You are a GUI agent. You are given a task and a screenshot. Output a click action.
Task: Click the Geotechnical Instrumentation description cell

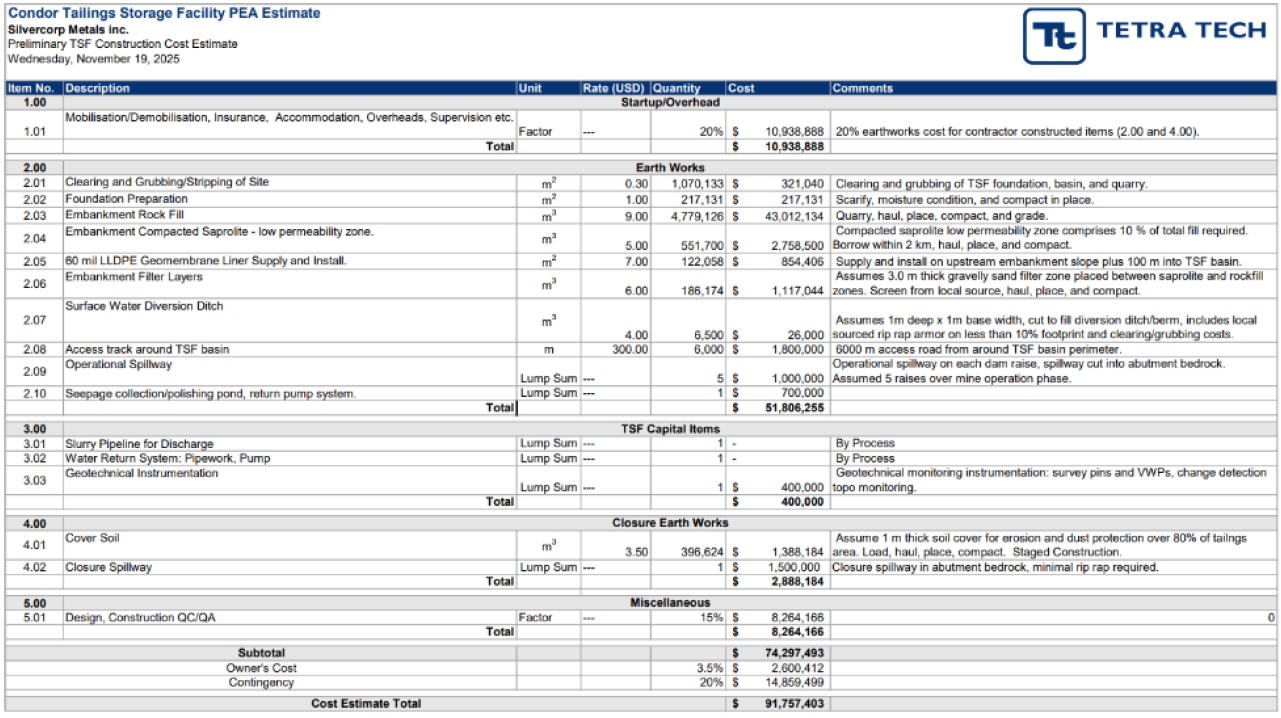[141, 473]
